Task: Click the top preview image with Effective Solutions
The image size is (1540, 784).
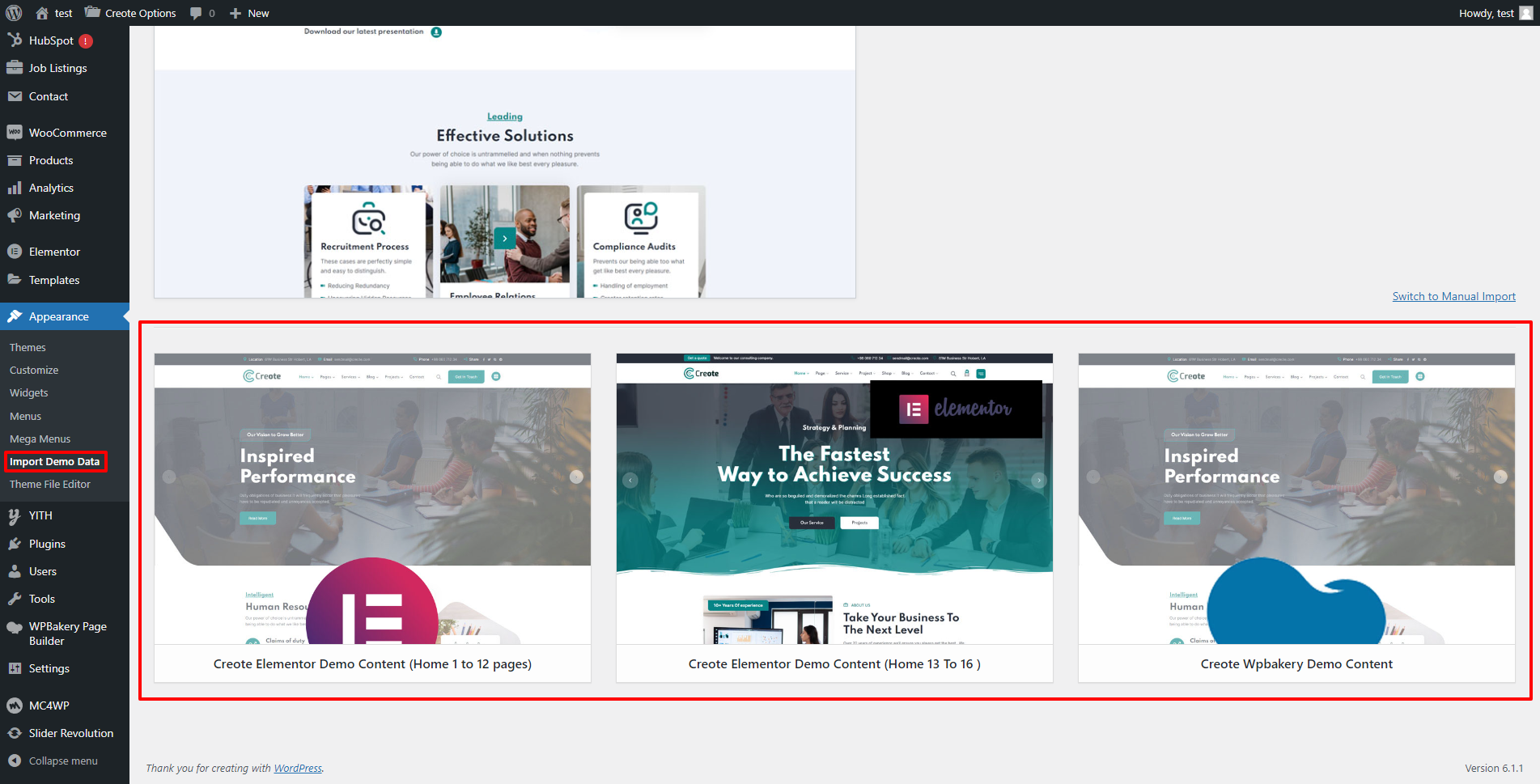Action: [505, 162]
